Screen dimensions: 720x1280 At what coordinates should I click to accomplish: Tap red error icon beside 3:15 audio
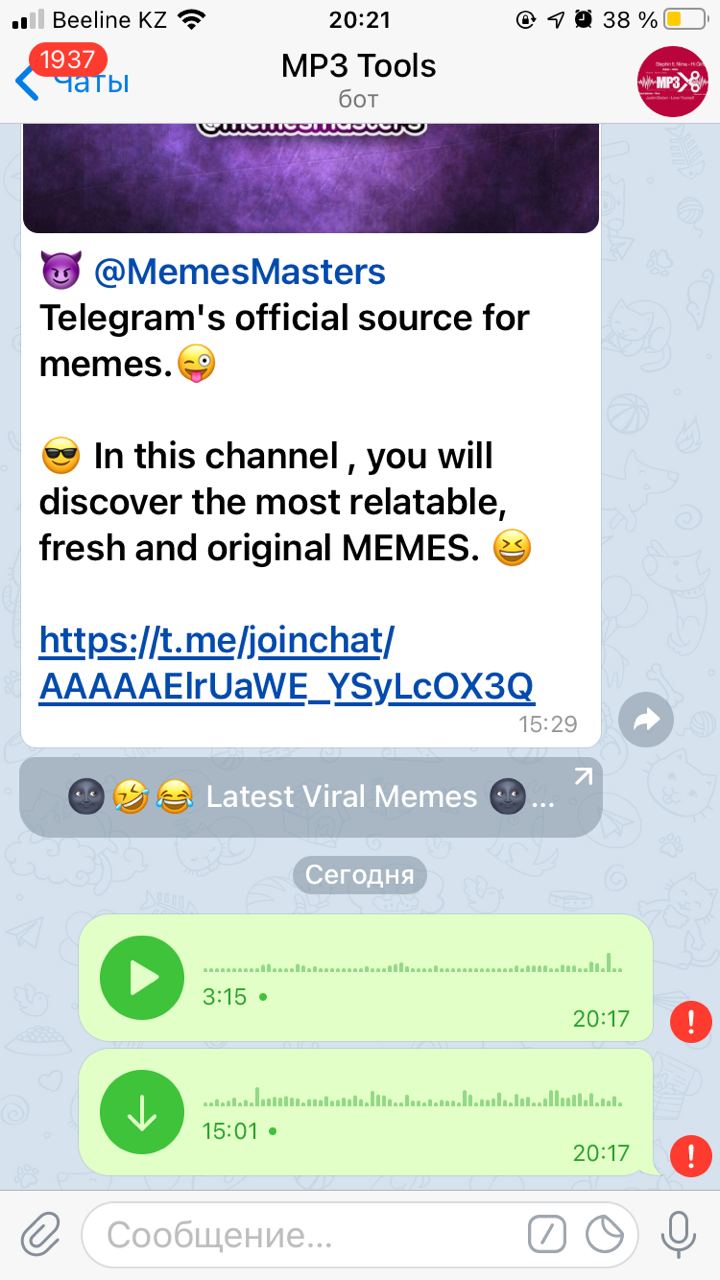691,1022
